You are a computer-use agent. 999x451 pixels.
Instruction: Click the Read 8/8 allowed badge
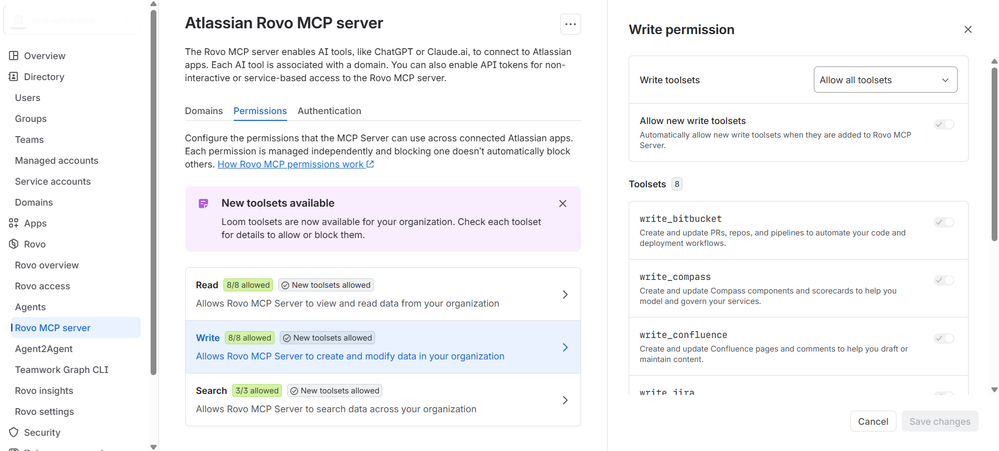click(x=248, y=285)
